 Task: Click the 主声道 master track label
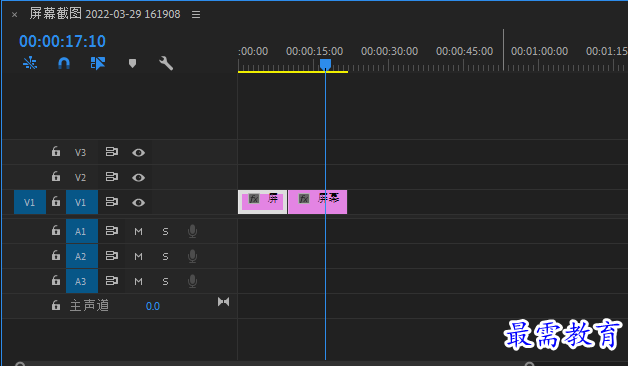89,306
